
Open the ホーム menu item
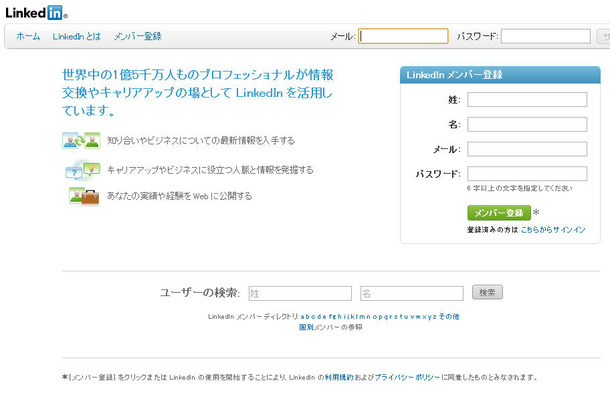pyautogui.click(x=28, y=37)
